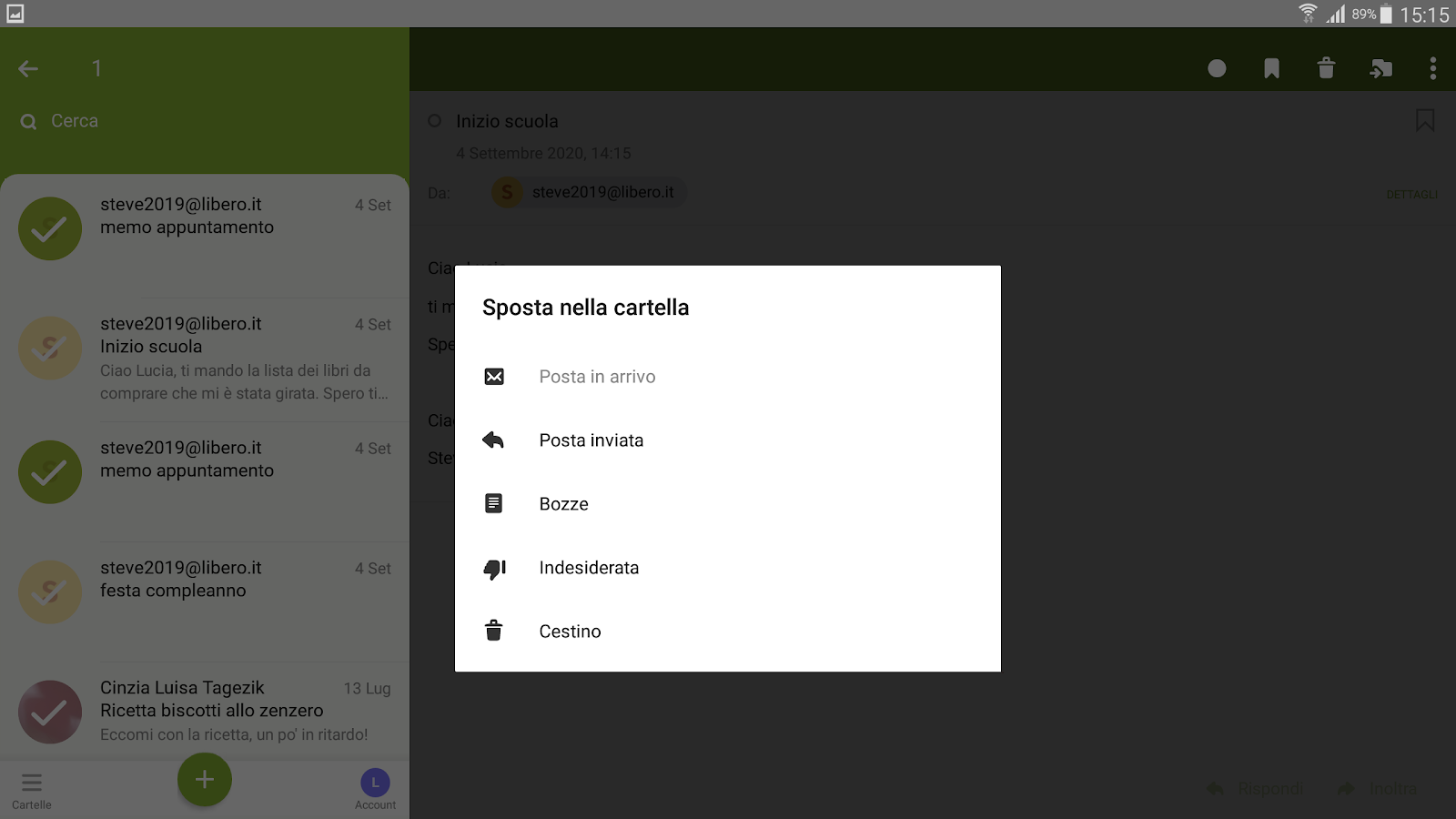
Task: Open the three-dot overflow menu
Action: pyautogui.click(x=1433, y=68)
